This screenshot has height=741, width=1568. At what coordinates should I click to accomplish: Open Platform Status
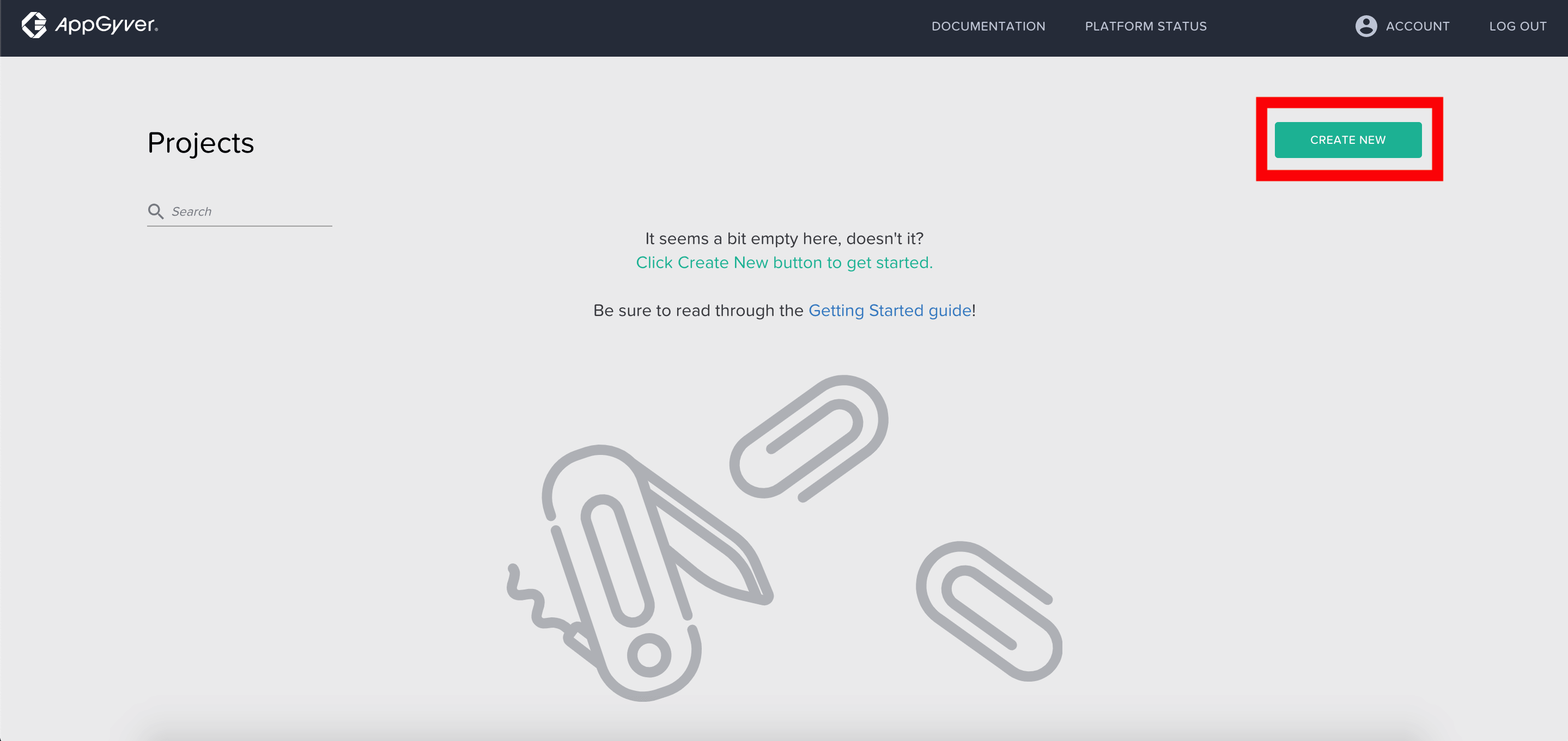coord(1146,26)
